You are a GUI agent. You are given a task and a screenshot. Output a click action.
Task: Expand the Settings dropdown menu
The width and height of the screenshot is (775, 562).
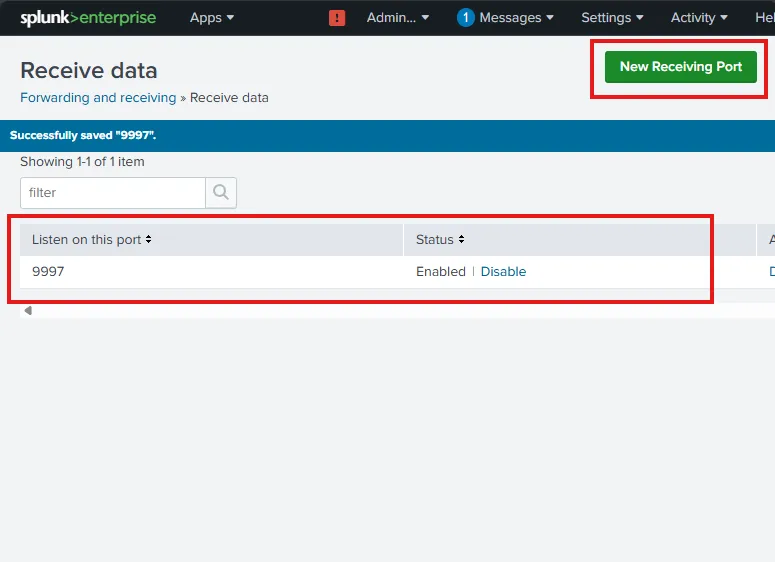point(612,18)
